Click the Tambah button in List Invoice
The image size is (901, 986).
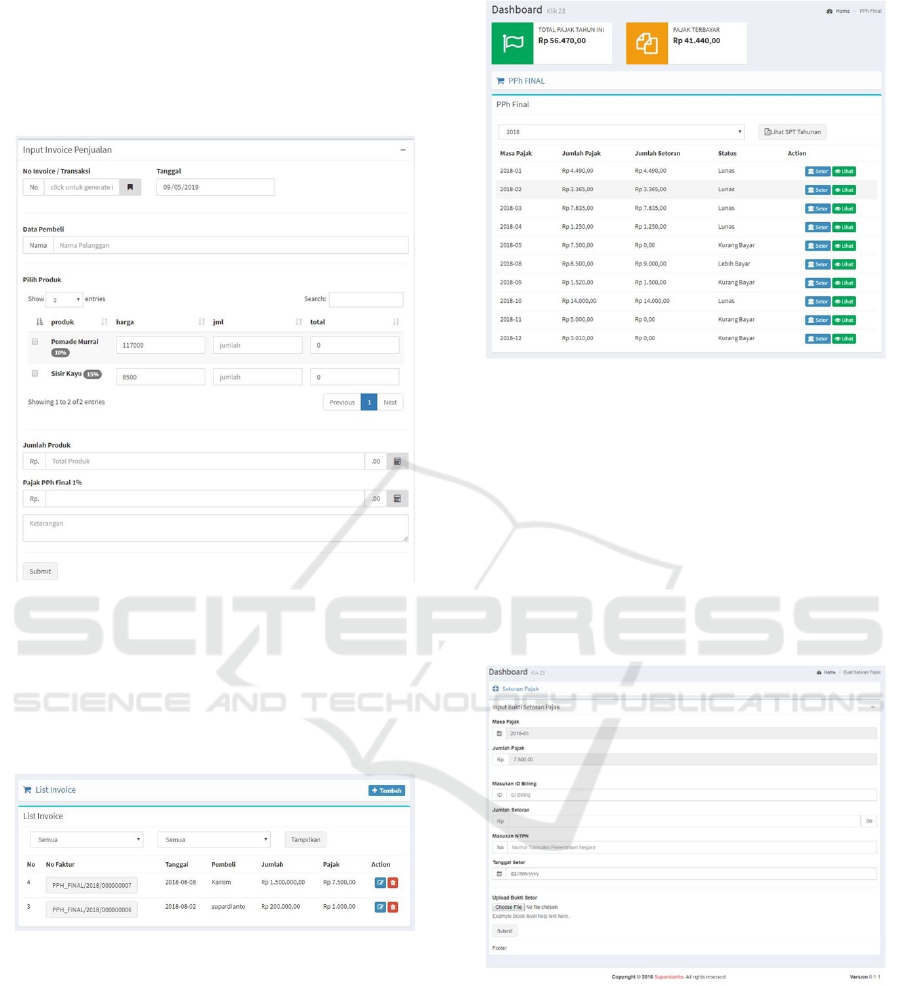[387, 790]
